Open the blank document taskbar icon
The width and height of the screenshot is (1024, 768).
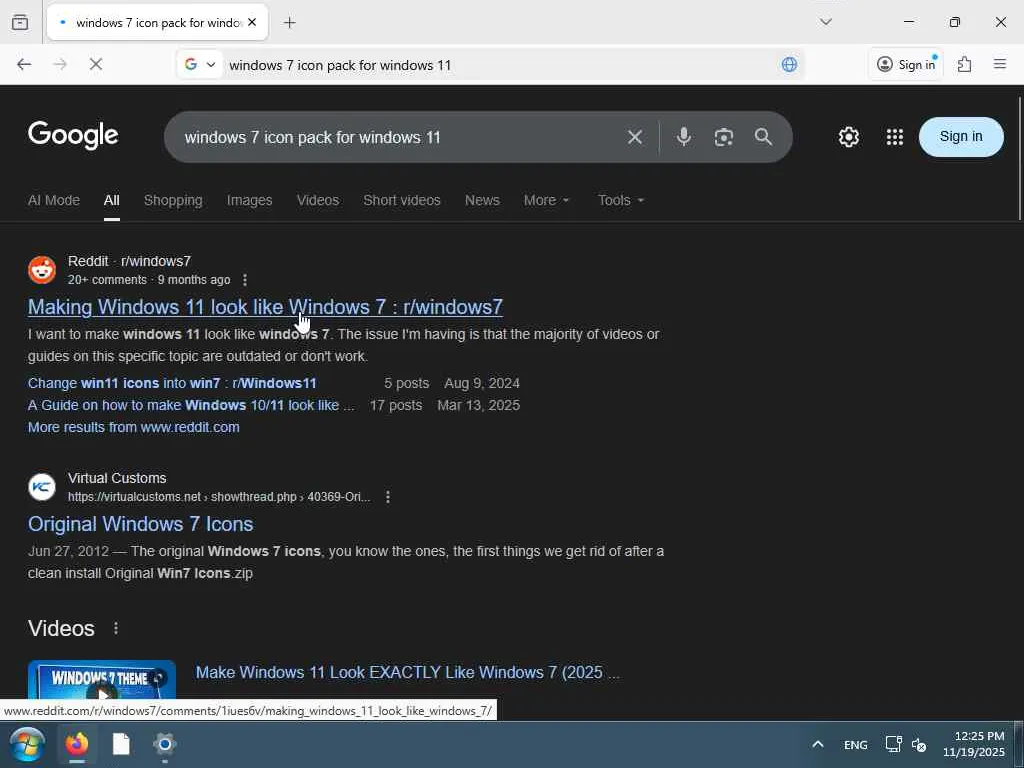point(121,744)
